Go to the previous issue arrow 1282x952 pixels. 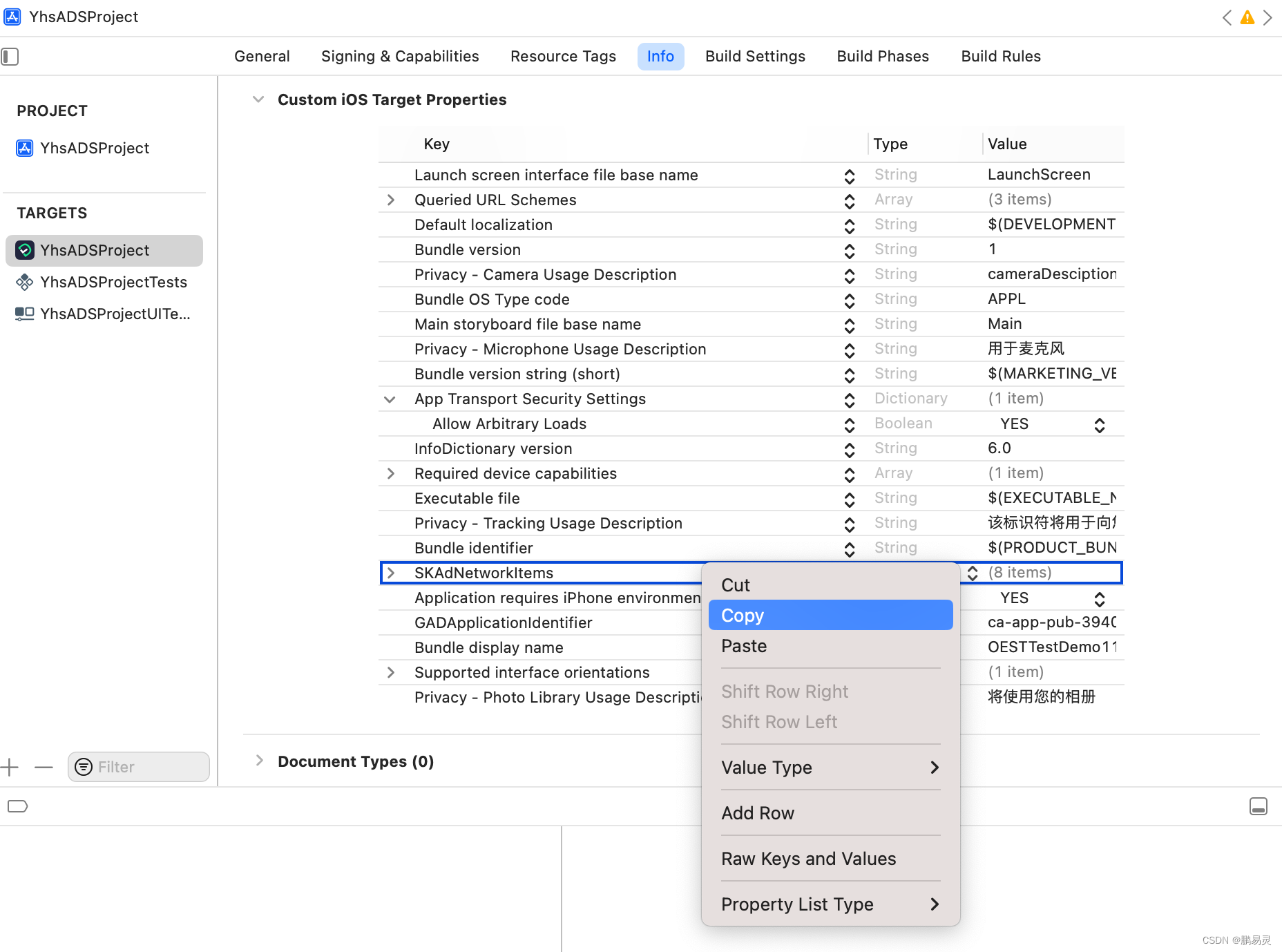pos(1227,17)
